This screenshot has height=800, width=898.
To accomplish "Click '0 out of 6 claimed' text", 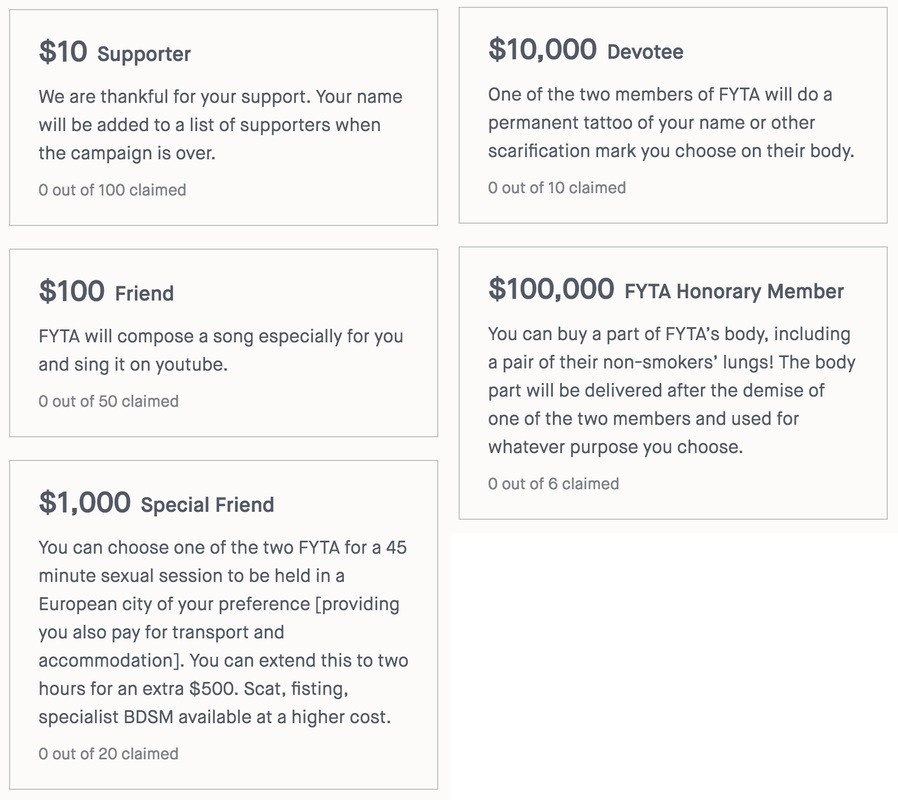I will pyautogui.click(x=553, y=484).
